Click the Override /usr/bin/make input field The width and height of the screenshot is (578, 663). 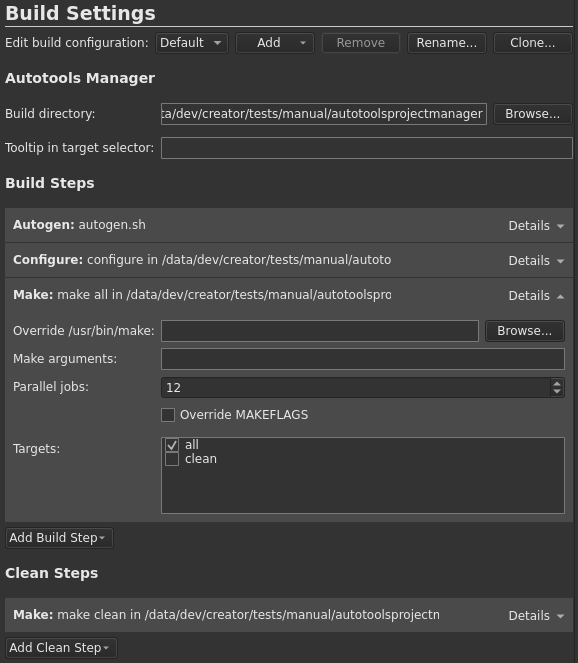tap(320, 331)
